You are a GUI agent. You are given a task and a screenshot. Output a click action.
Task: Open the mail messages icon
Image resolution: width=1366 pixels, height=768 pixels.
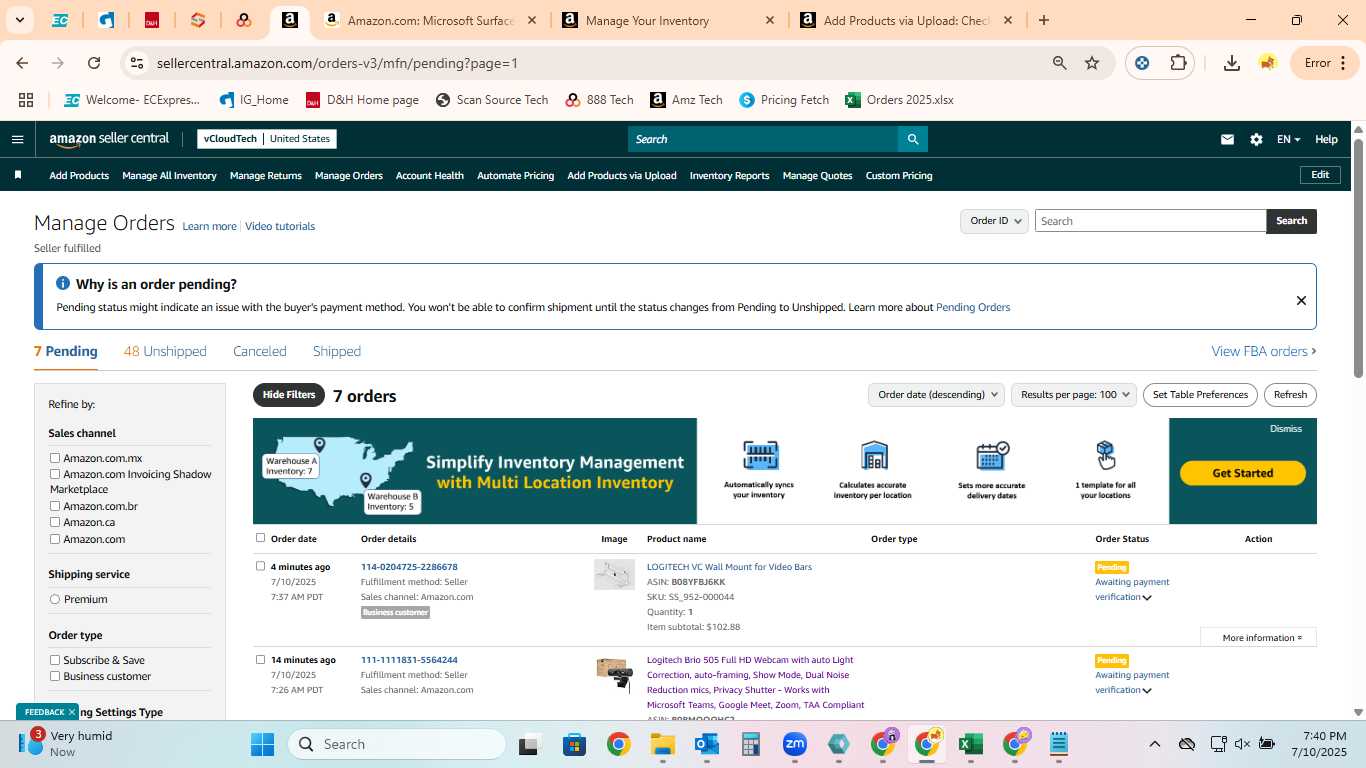(x=1227, y=139)
